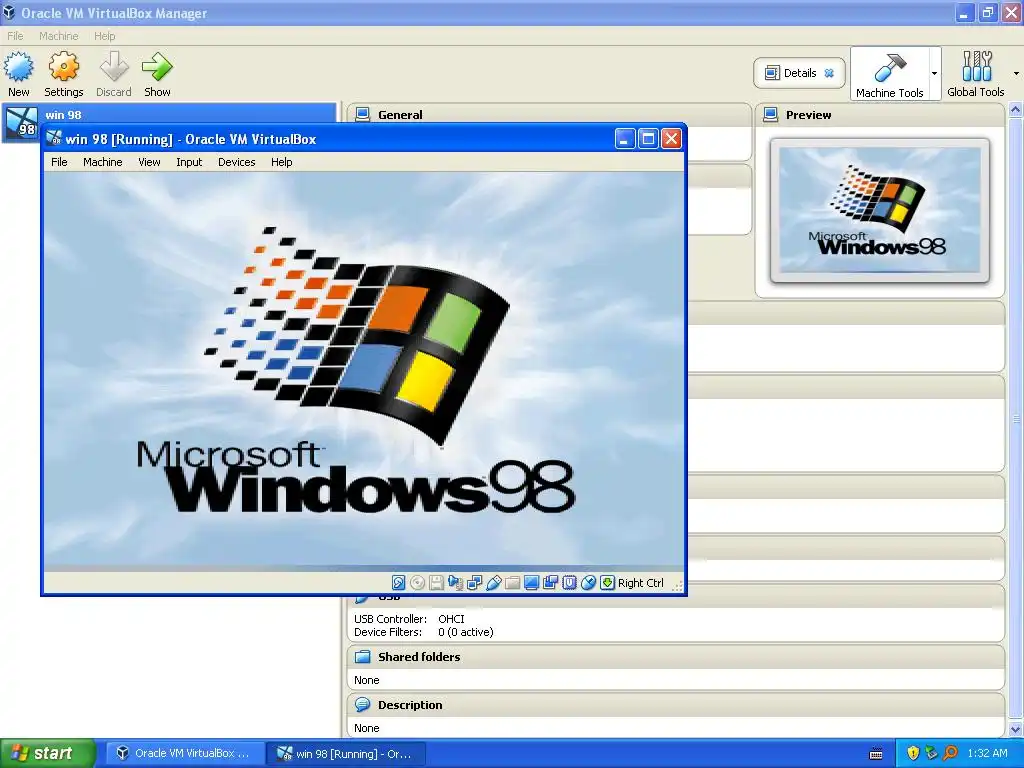Click the magnifier tray icon
The height and width of the screenshot is (768, 1024).
click(950, 753)
